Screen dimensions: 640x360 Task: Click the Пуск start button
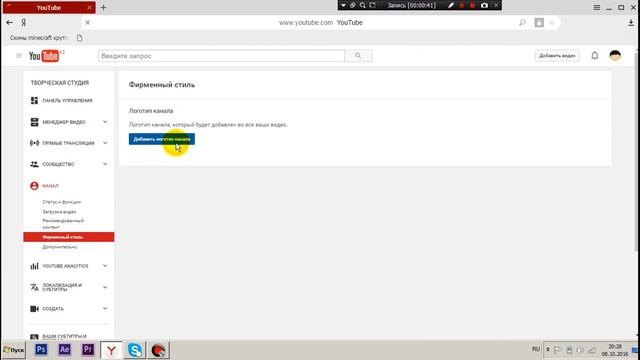[x=13, y=350]
